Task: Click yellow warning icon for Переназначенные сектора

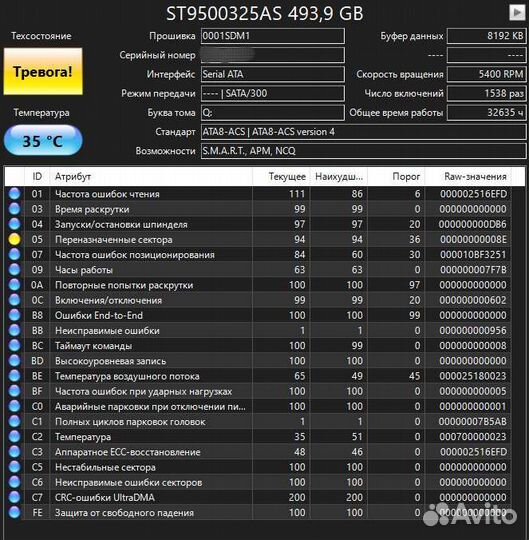Action: pyautogui.click(x=14, y=239)
